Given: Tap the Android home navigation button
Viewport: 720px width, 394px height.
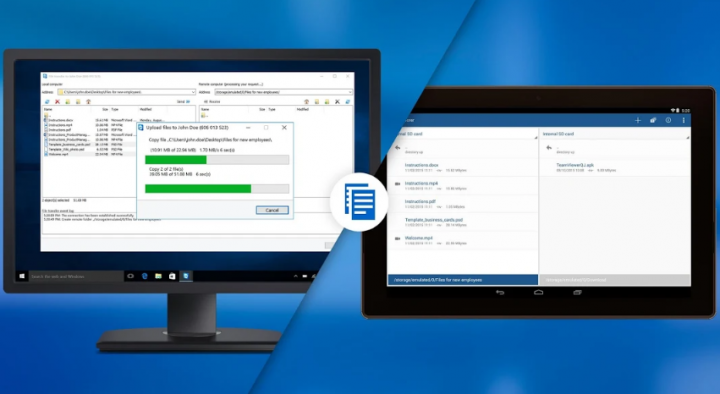Looking at the screenshot, I should (539, 293).
